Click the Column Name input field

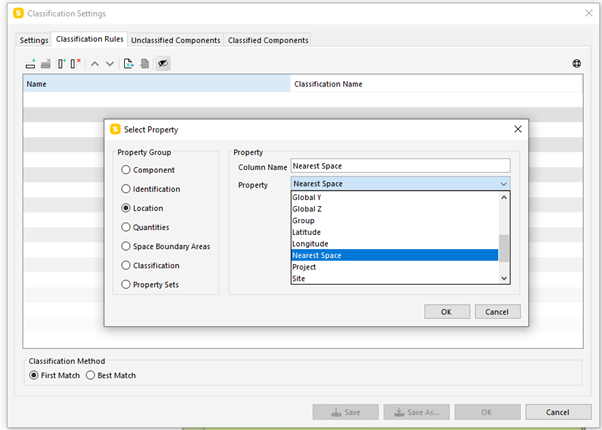point(400,166)
